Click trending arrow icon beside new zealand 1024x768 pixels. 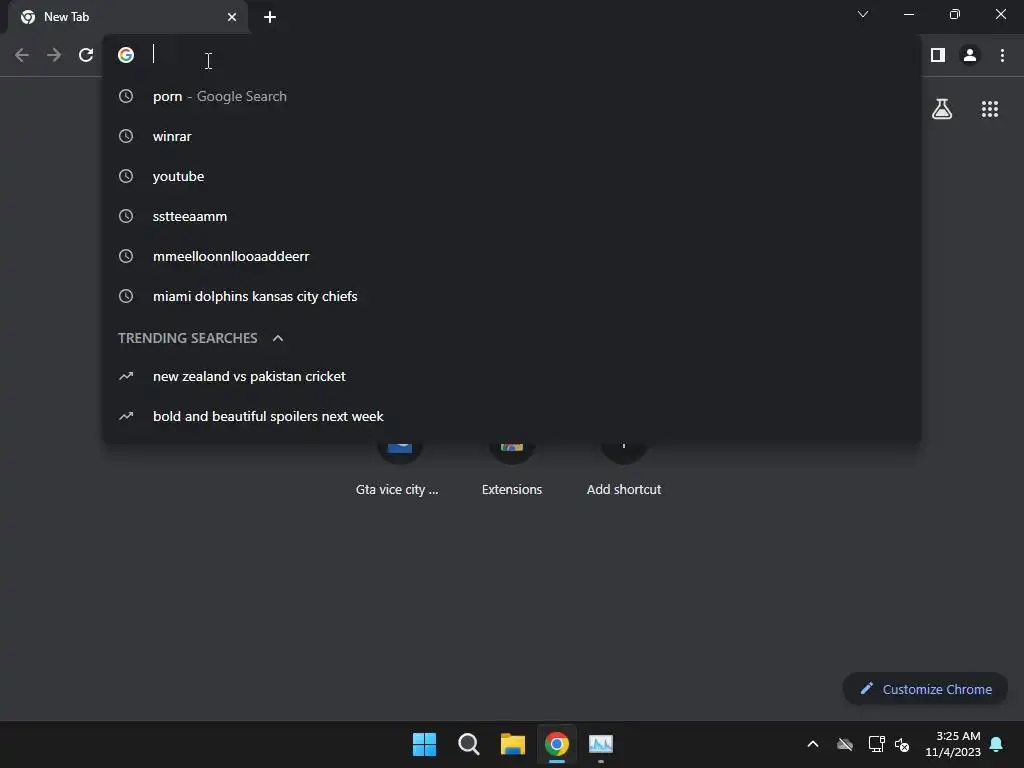[126, 376]
